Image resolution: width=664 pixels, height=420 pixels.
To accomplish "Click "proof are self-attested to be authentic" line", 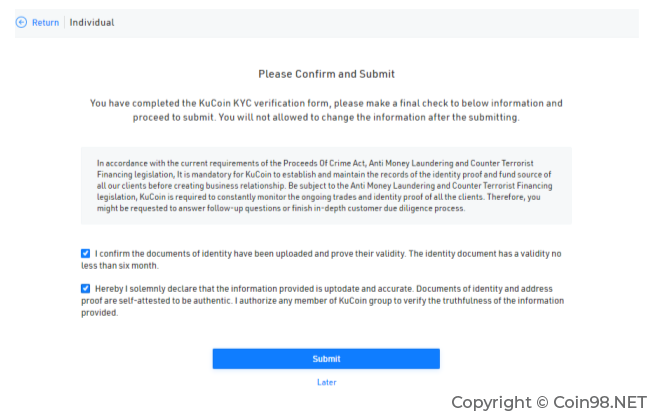I will coord(323,301).
